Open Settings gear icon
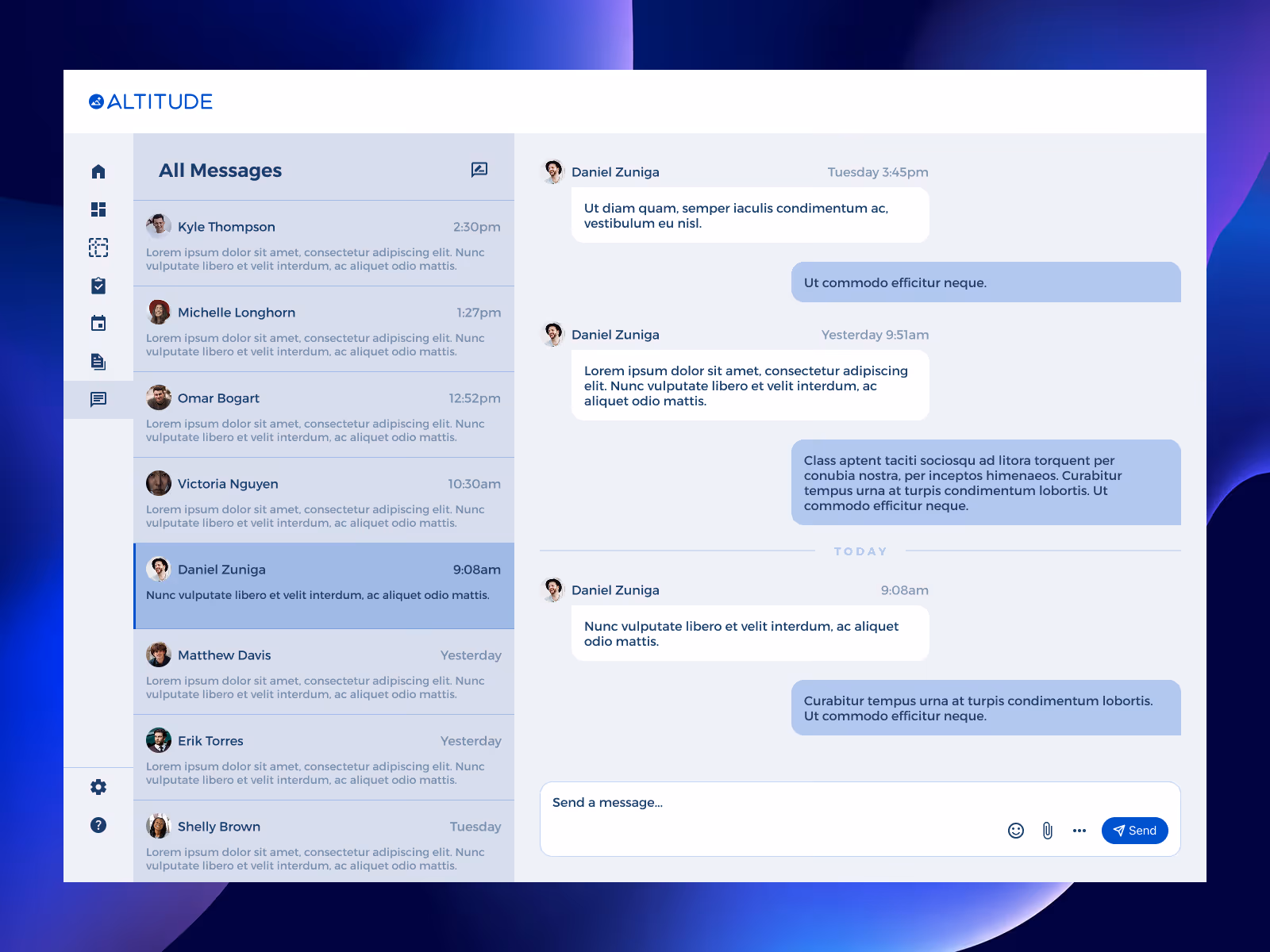1270x952 pixels. point(98,787)
